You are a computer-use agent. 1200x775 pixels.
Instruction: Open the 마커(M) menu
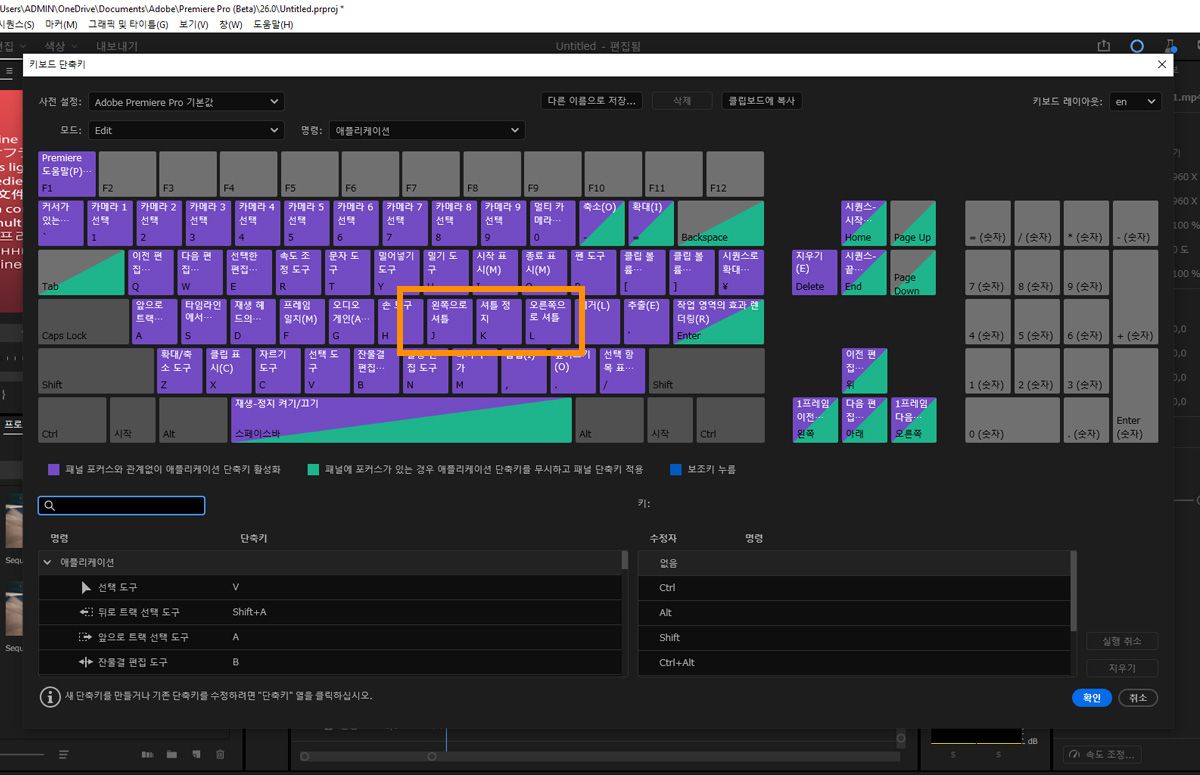61,24
